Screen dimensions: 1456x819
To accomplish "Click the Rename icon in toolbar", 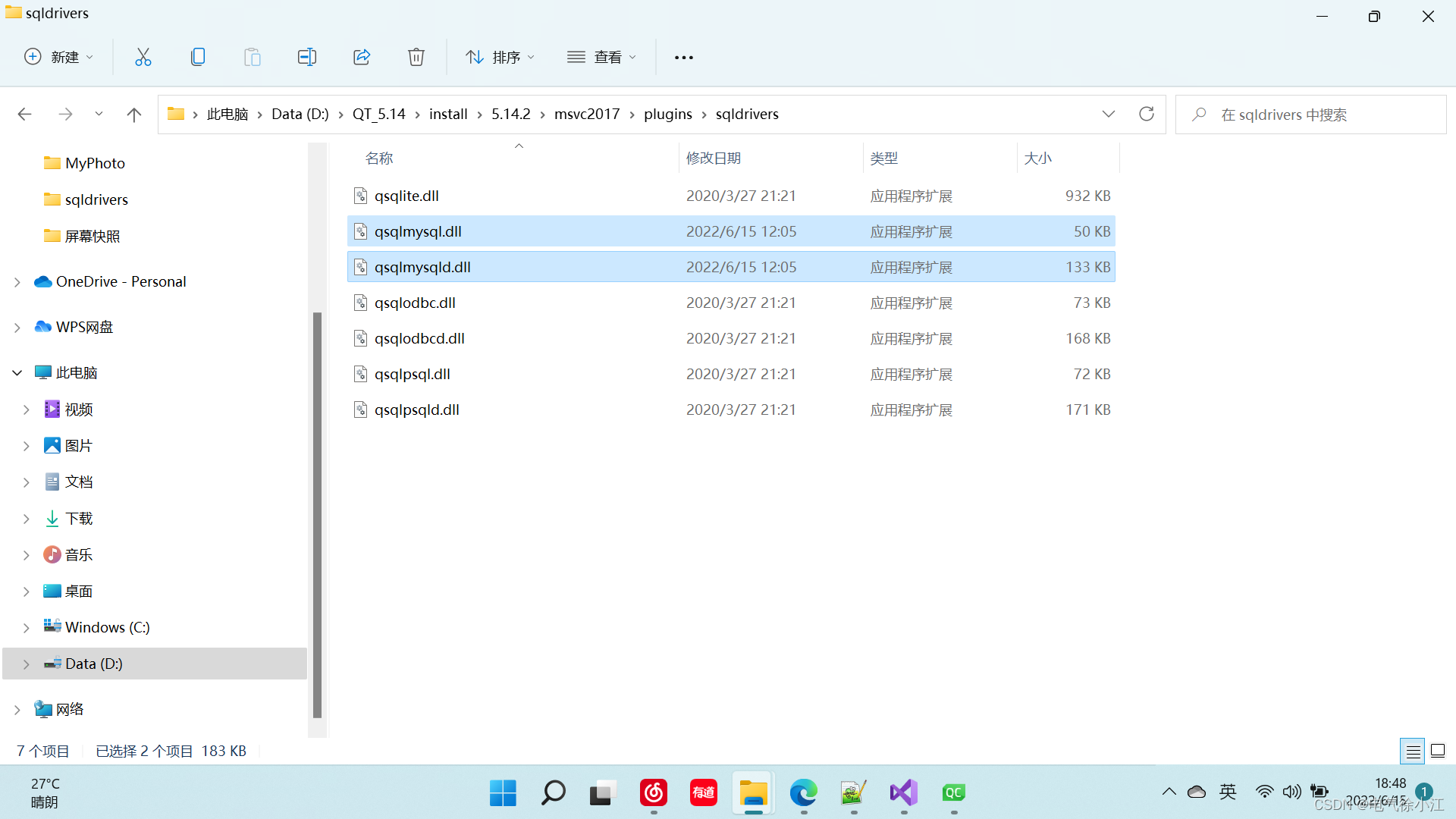I will [x=307, y=57].
